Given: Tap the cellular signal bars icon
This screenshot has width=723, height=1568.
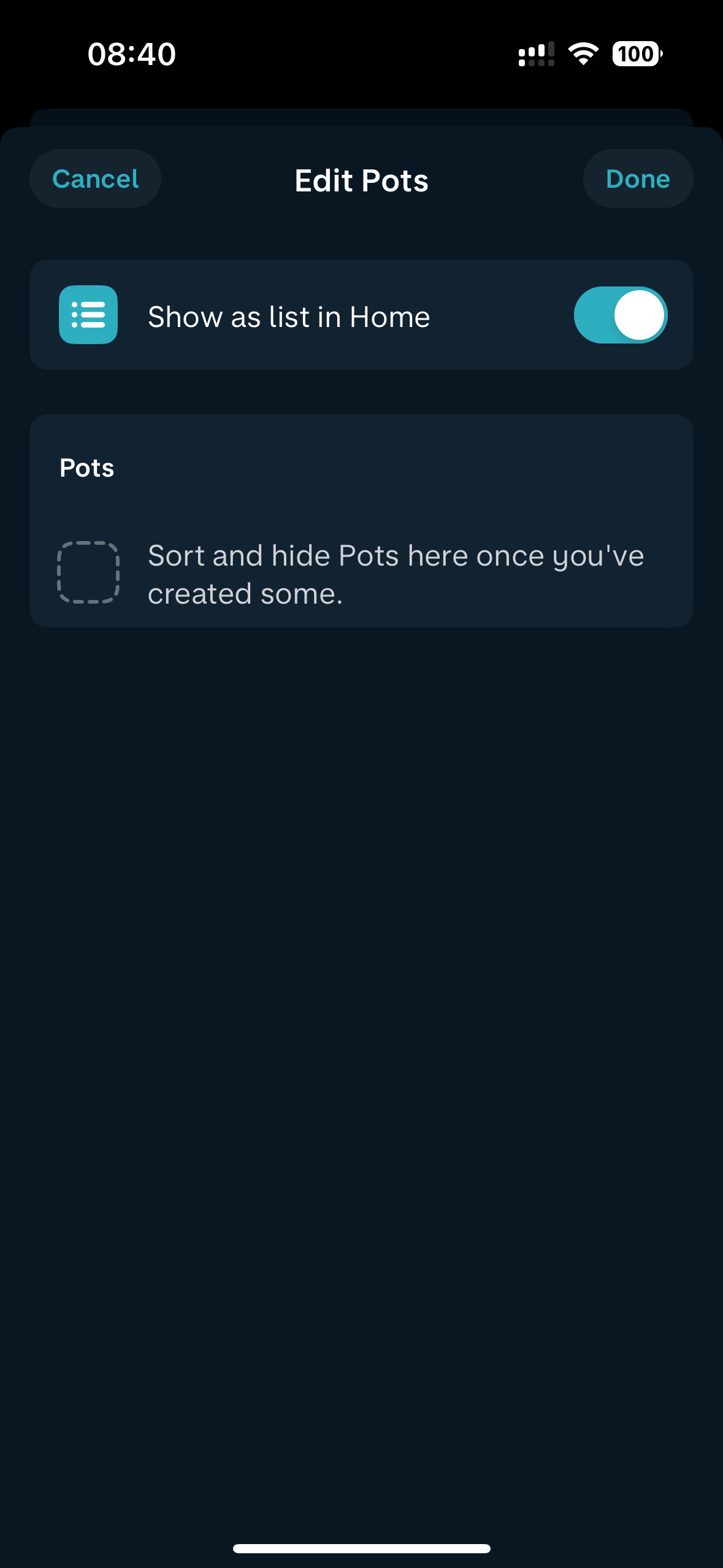Looking at the screenshot, I should coord(537,54).
